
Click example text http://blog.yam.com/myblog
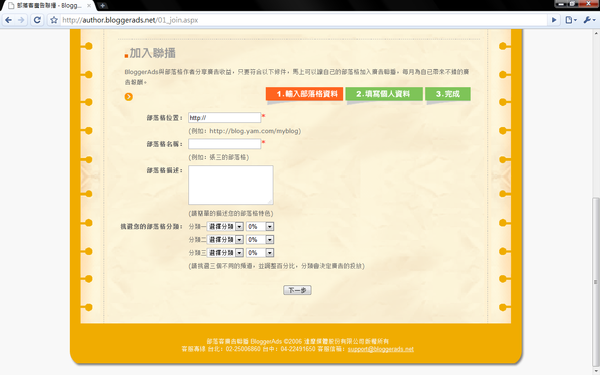254,131
